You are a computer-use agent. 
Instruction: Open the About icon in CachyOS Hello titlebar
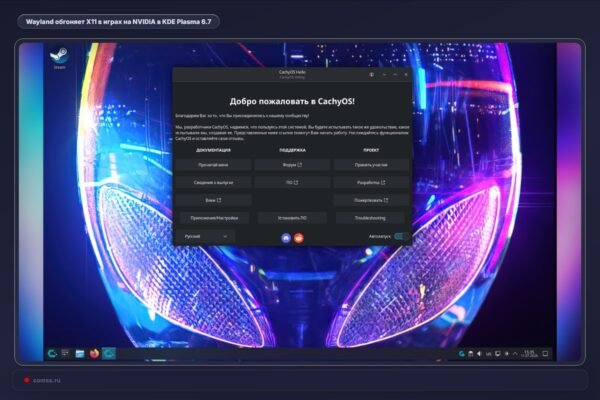[x=371, y=75]
